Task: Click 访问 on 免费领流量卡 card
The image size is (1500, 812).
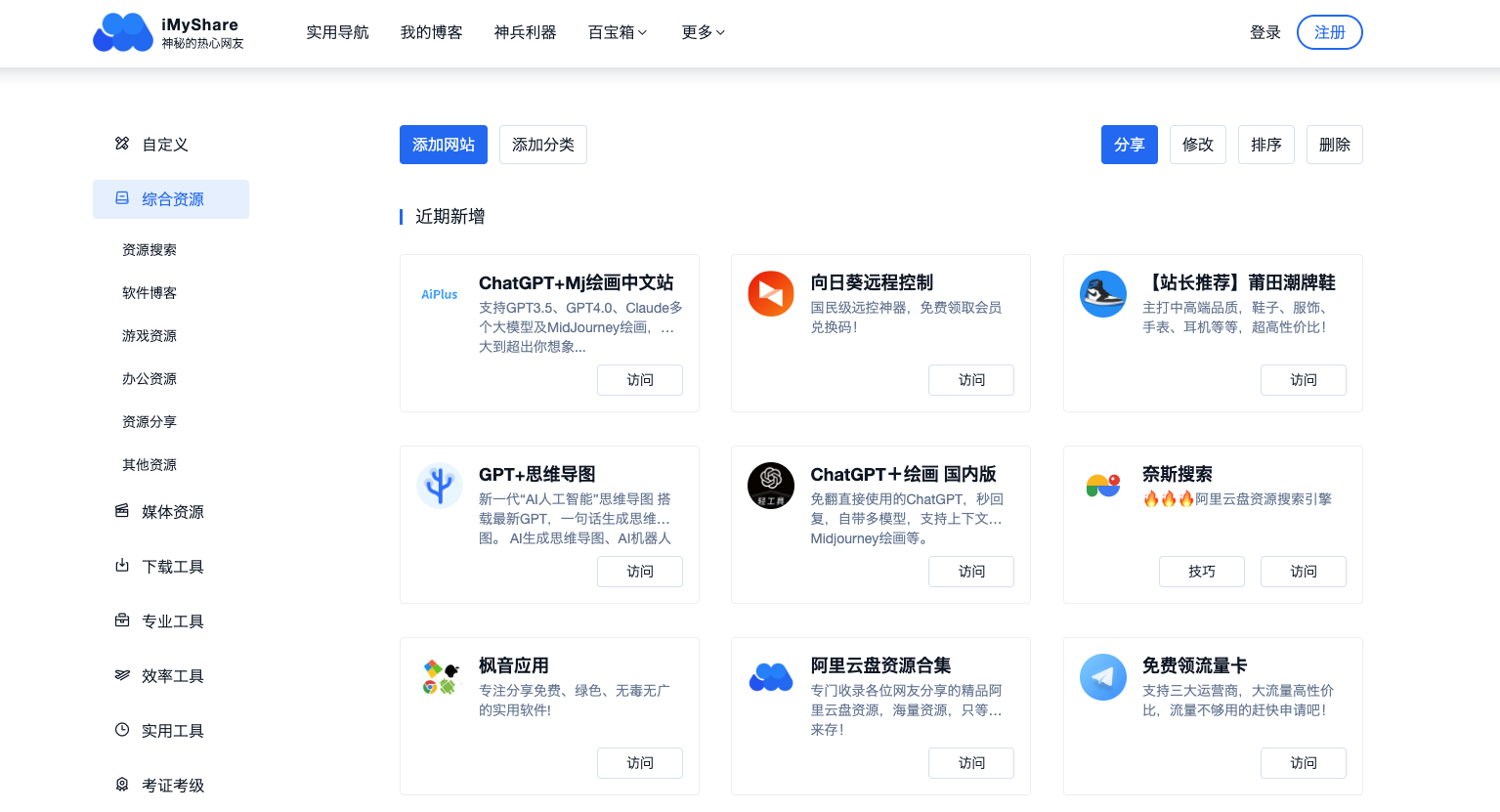Action: pos(1304,763)
